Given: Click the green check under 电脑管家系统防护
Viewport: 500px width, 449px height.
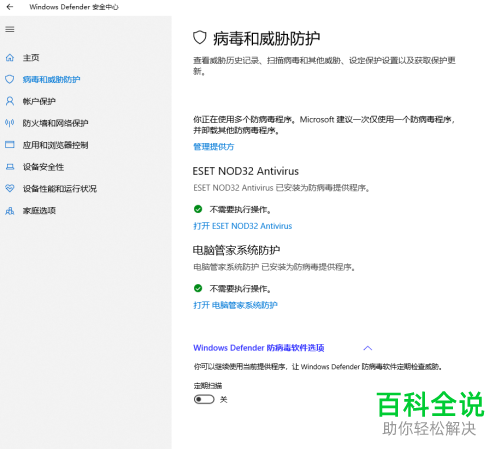Looking at the screenshot, I should pyautogui.click(x=198, y=288).
